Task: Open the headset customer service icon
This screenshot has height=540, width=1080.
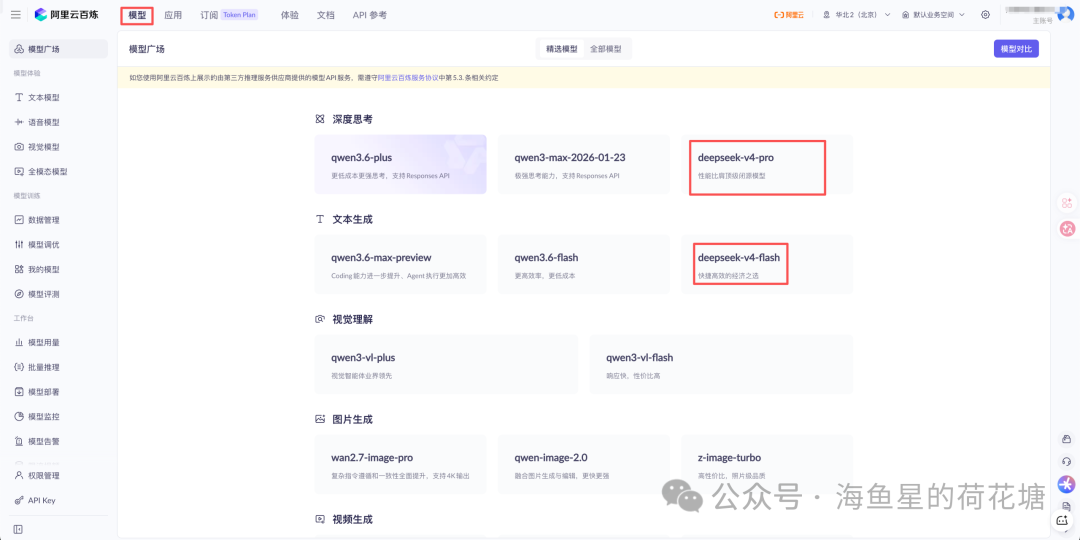Action: tap(1067, 461)
